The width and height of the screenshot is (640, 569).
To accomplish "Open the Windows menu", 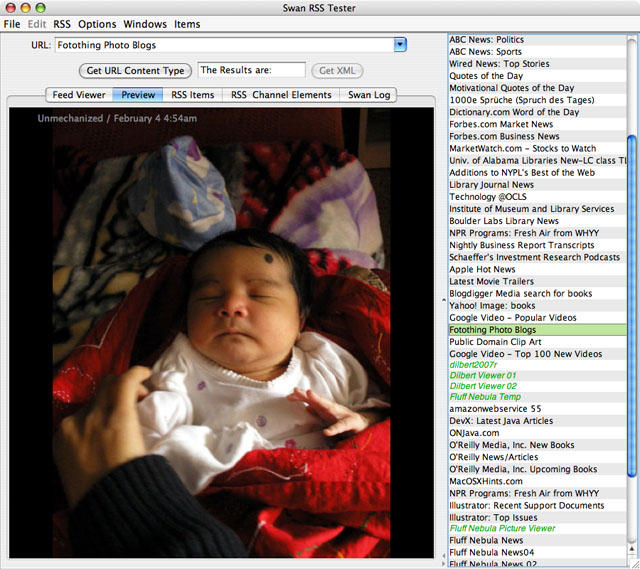I will tap(145, 24).
